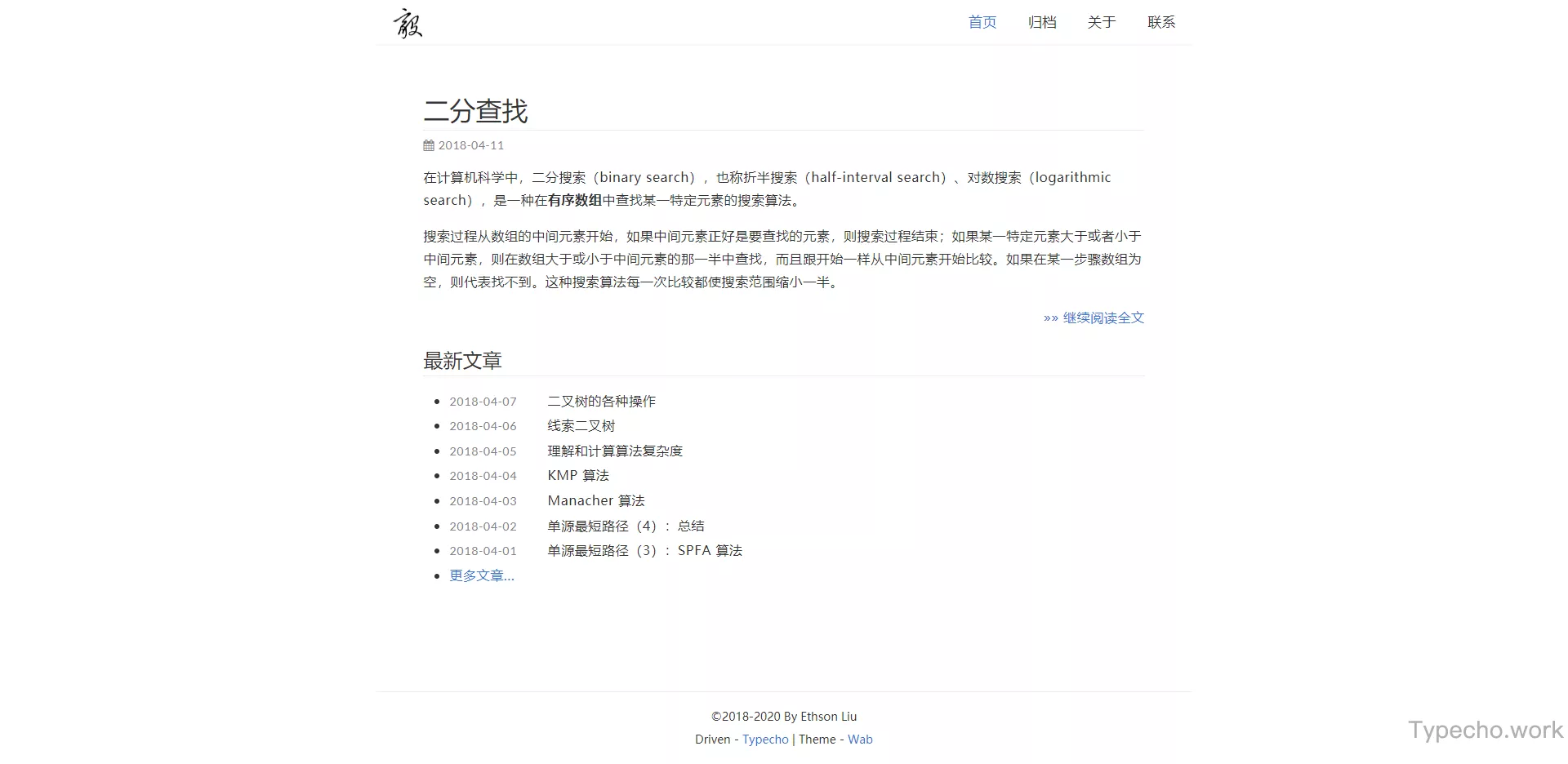Open the Wab theme link in the footer

click(860, 739)
